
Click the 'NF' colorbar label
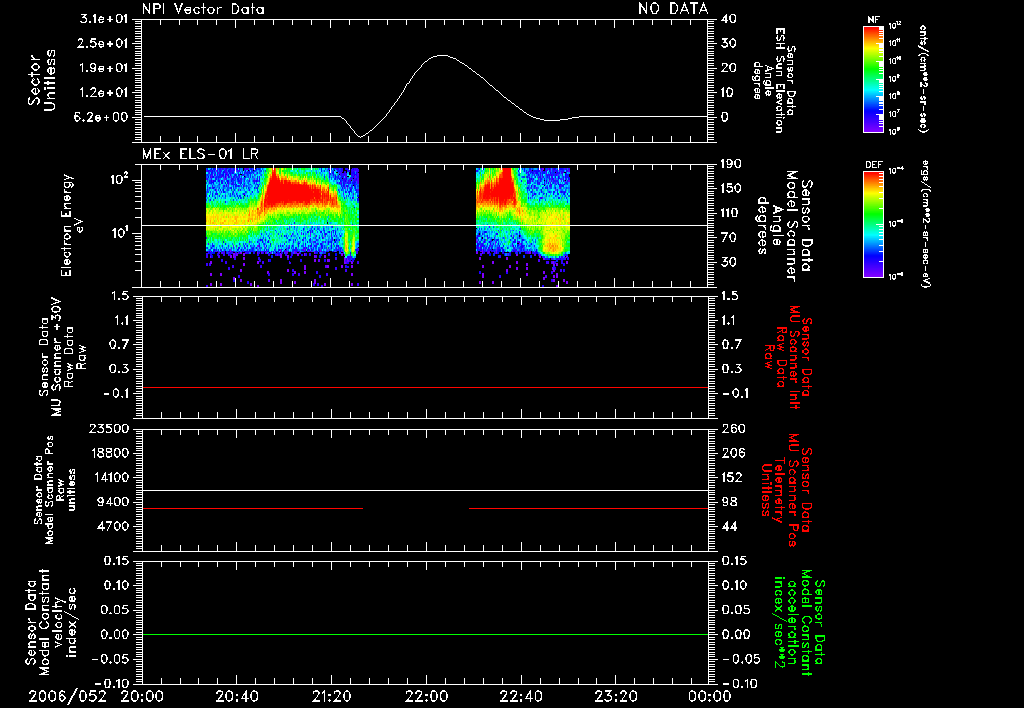pos(874,20)
